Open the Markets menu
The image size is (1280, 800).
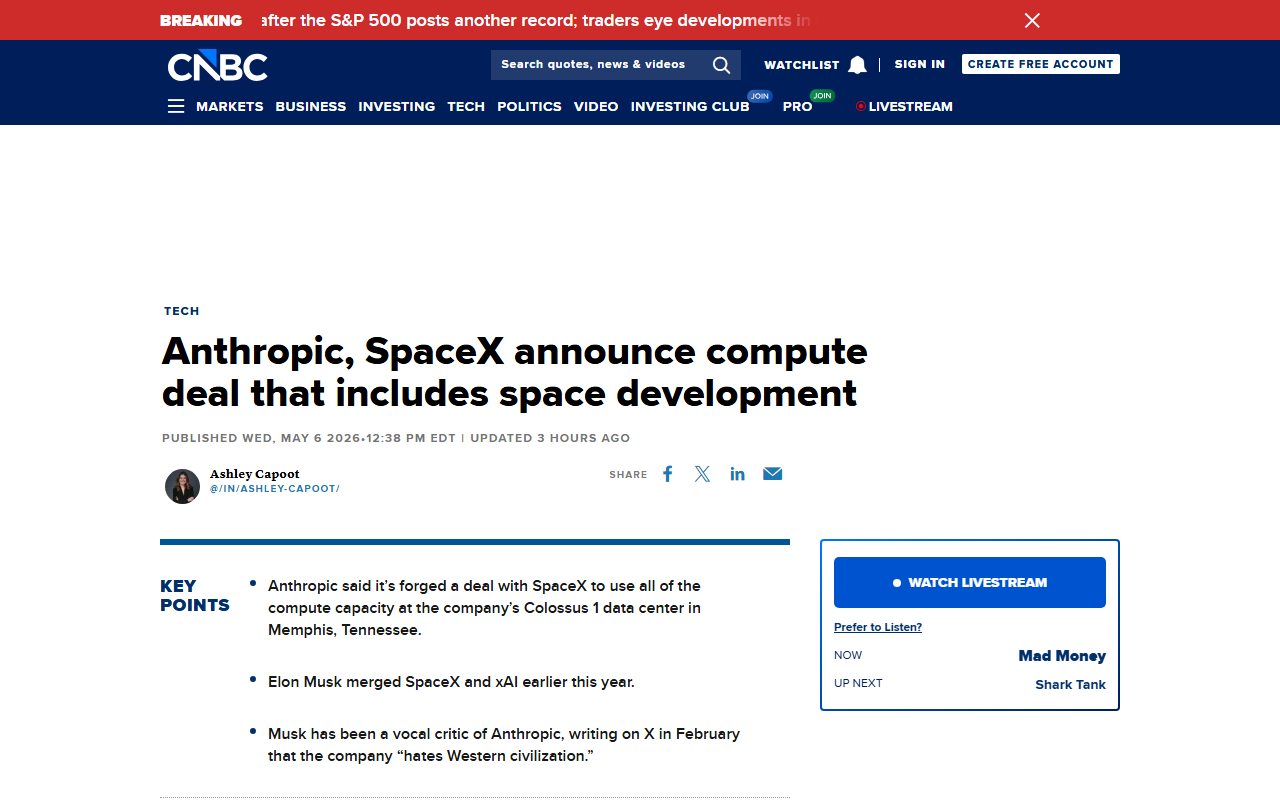(230, 106)
